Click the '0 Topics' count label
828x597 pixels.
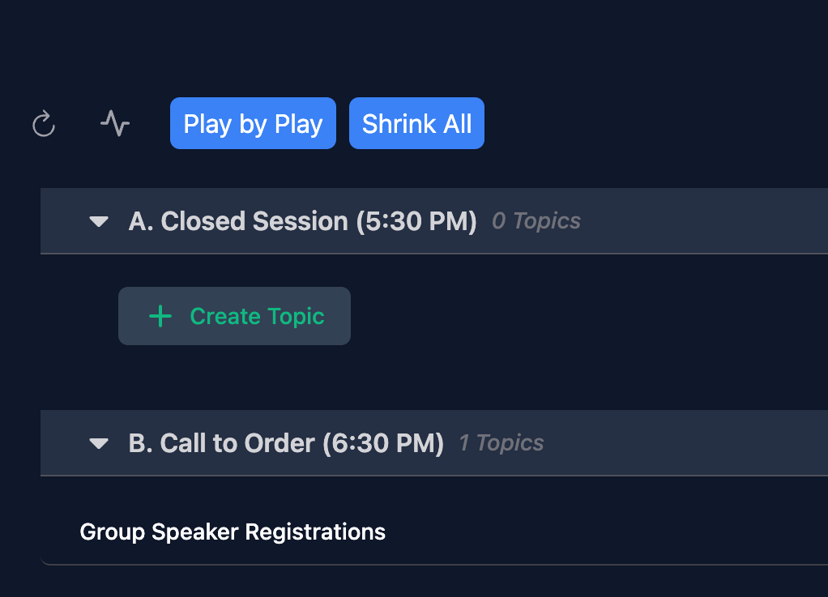(536, 221)
